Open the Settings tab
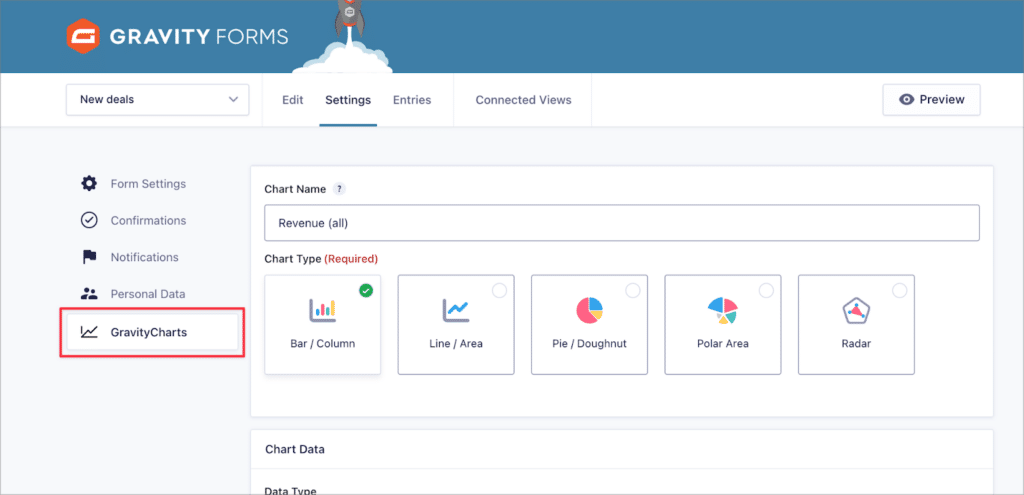The height and width of the screenshot is (495, 1024). [x=348, y=100]
